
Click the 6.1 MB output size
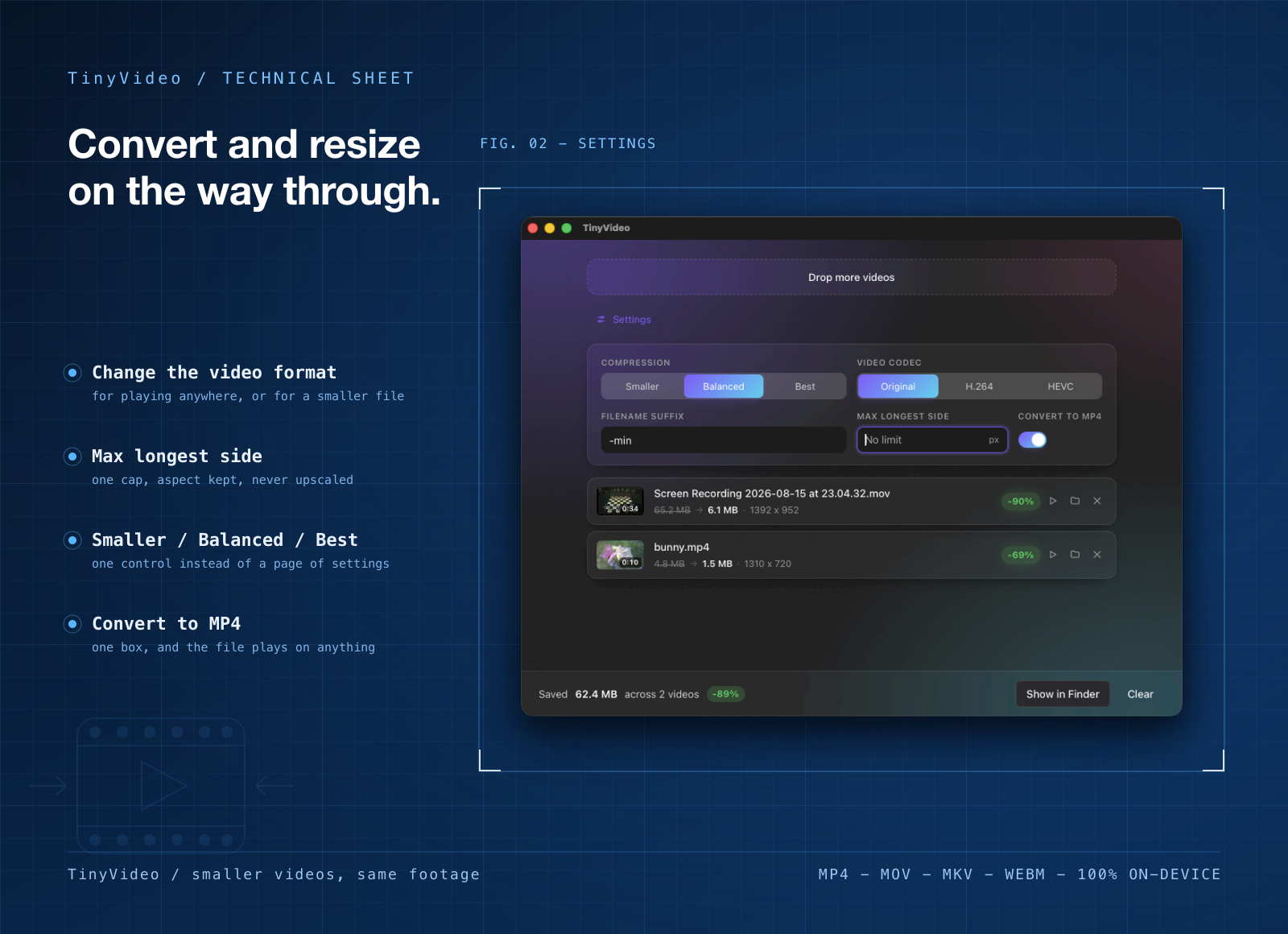(x=723, y=510)
